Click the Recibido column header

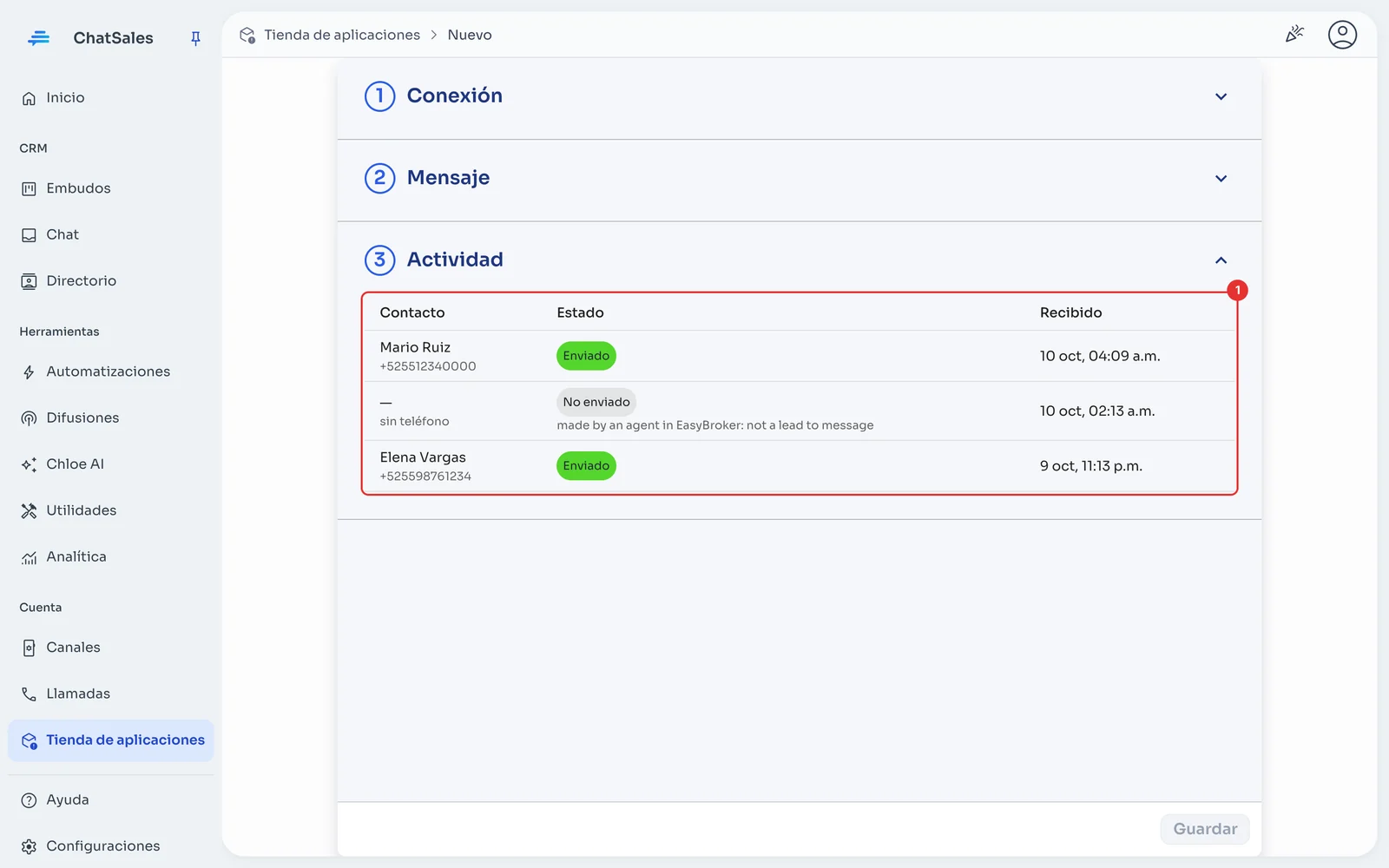coord(1070,312)
